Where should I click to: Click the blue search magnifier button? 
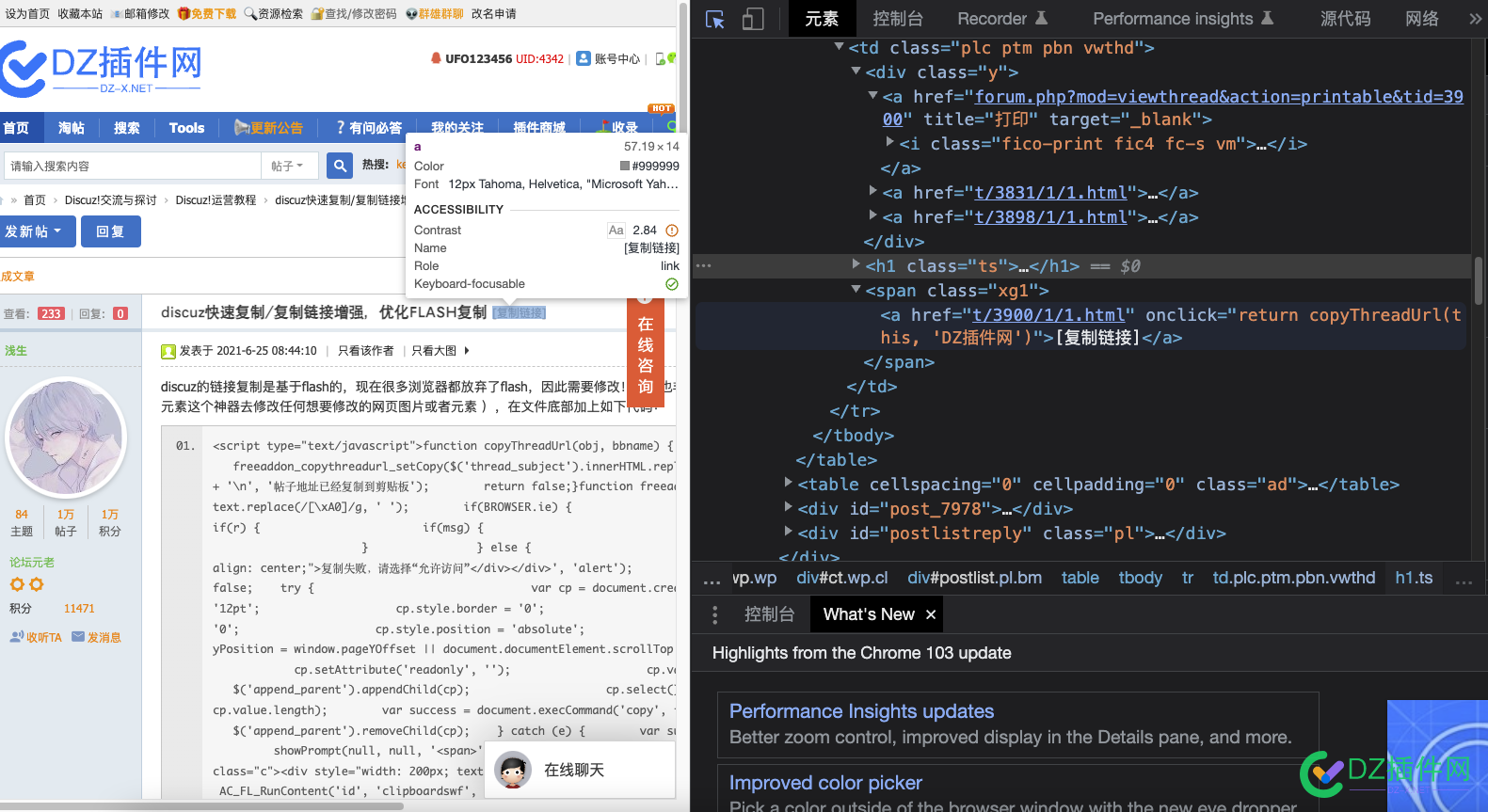pyautogui.click(x=340, y=166)
